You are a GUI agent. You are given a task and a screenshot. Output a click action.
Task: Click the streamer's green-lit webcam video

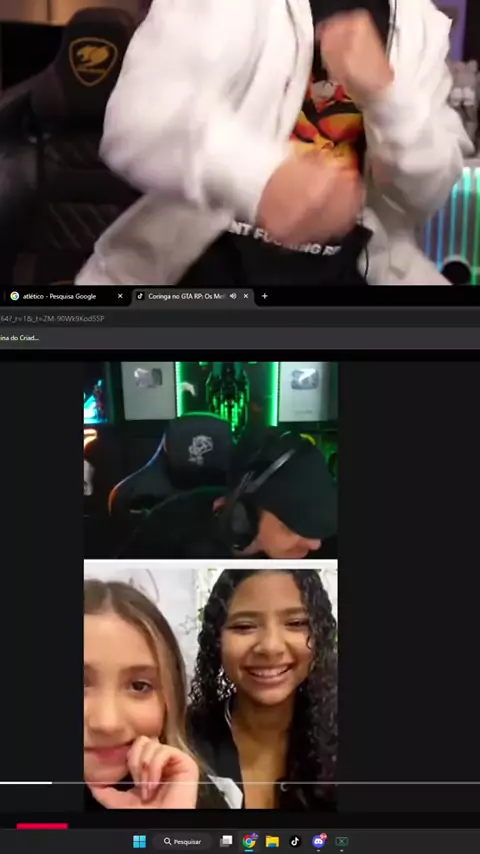point(210,460)
